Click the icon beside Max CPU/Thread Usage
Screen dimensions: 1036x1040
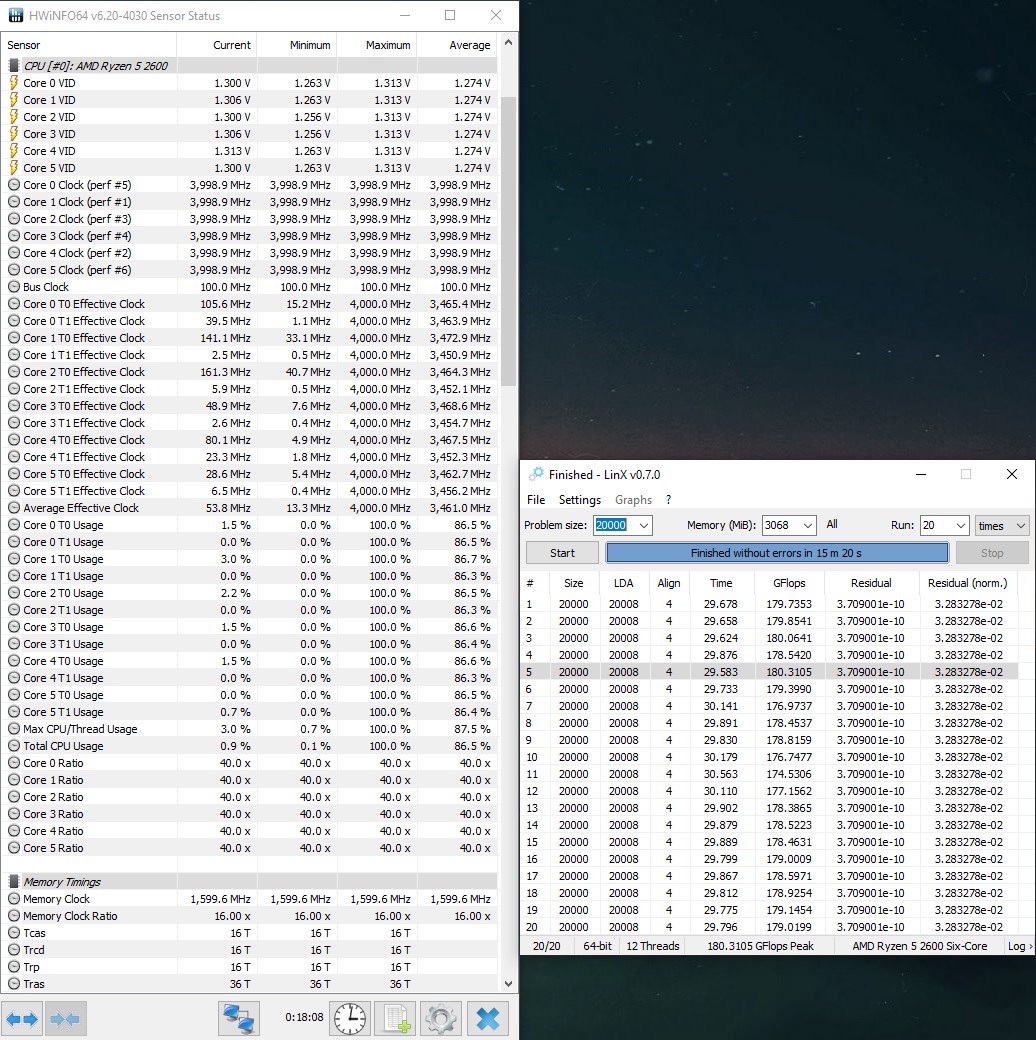tap(13, 728)
